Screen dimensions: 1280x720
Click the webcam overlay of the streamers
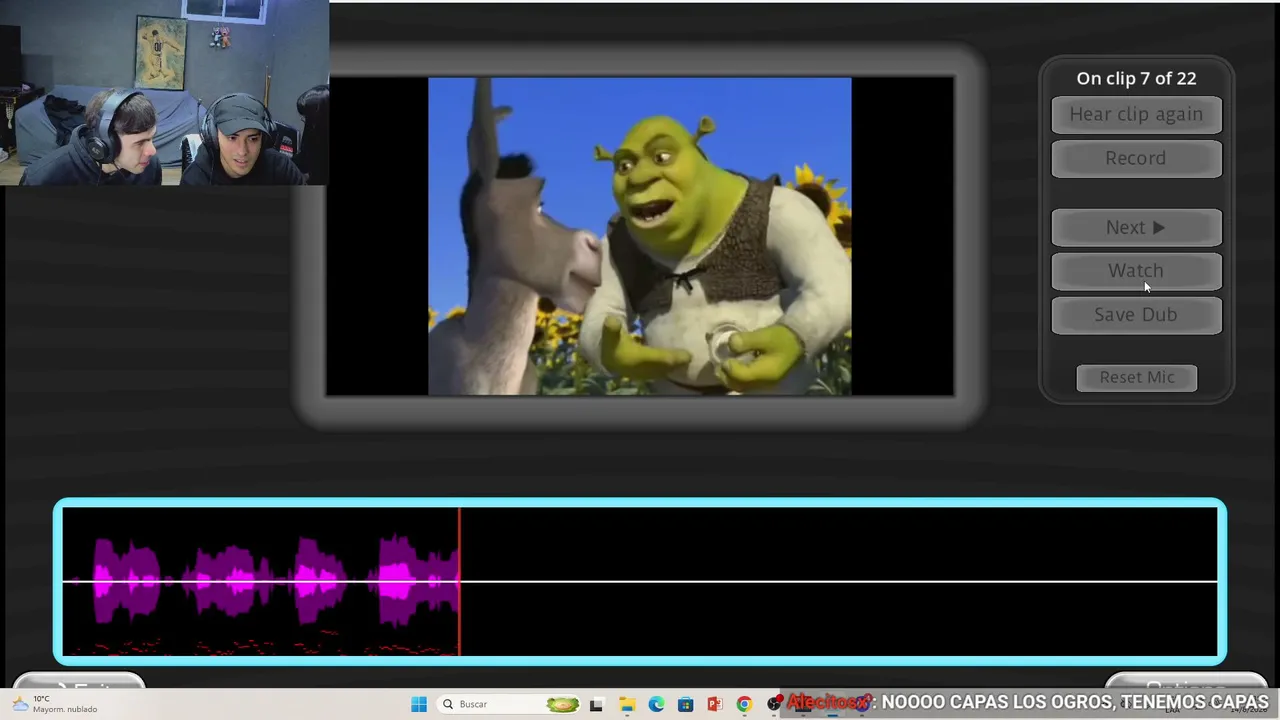pyautogui.click(x=164, y=93)
